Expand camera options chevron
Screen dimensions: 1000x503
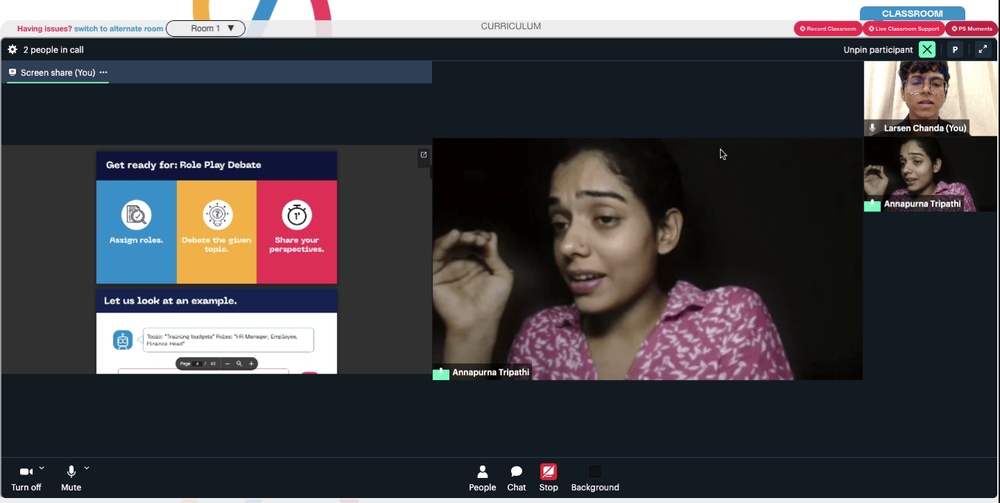[41, 469]
